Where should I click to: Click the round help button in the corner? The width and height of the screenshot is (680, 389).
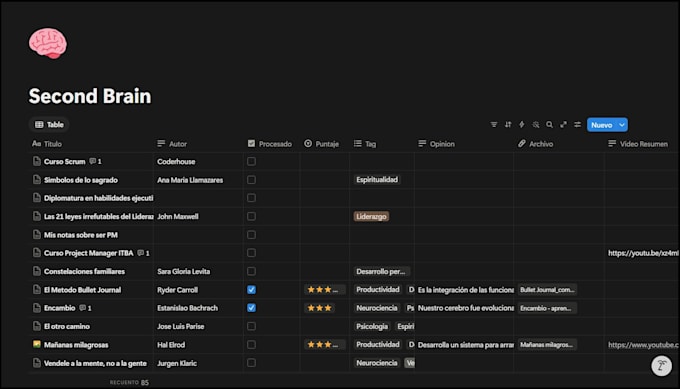pyautogui.click(x=661, y=366)
